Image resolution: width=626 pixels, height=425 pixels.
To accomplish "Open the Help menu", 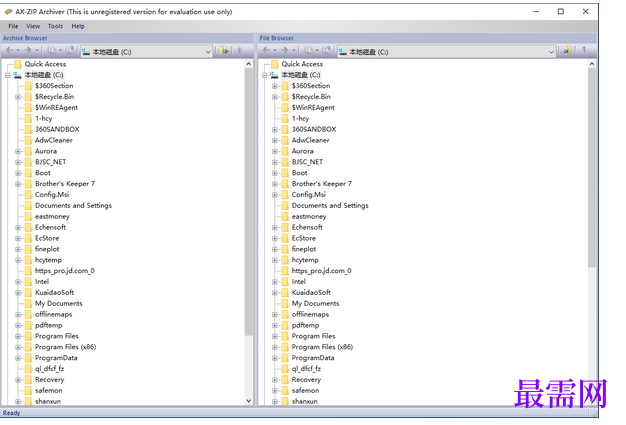I will click(78, 26).
